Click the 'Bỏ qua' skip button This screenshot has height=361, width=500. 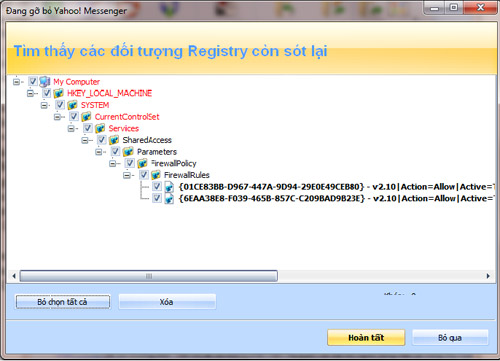(450, 338)
